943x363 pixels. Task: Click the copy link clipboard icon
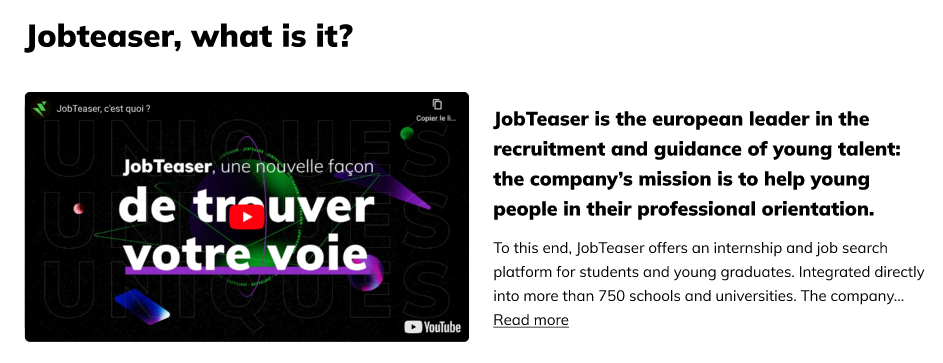coord(437,104)
